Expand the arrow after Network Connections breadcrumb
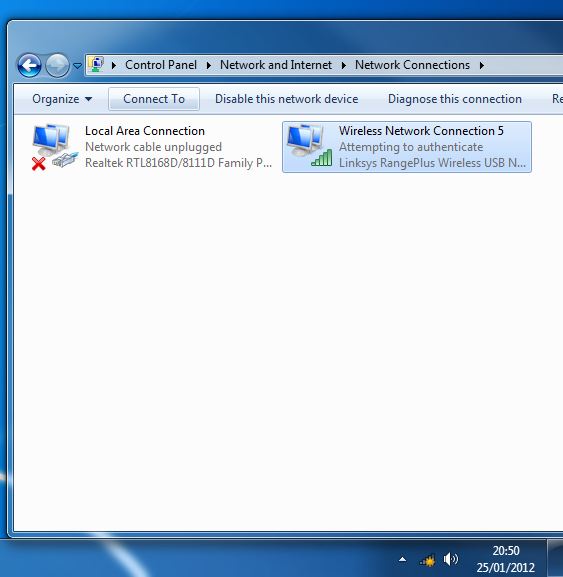 tap(482, 66)
